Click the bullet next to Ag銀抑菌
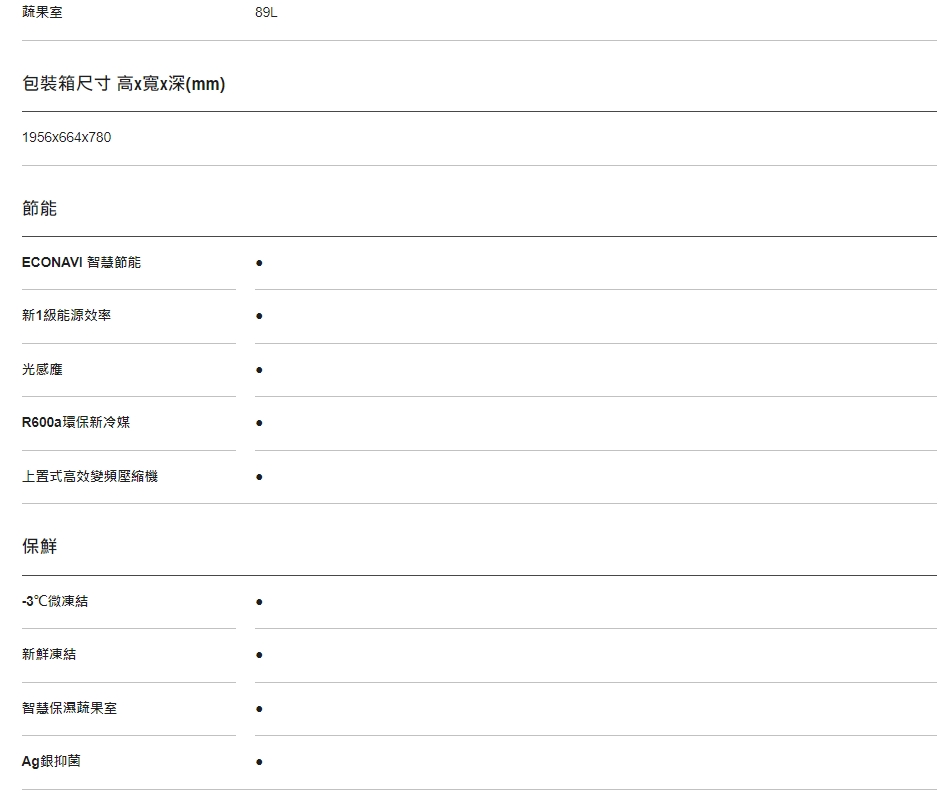Viewport: 938px width, 801px height. [259, 762]
